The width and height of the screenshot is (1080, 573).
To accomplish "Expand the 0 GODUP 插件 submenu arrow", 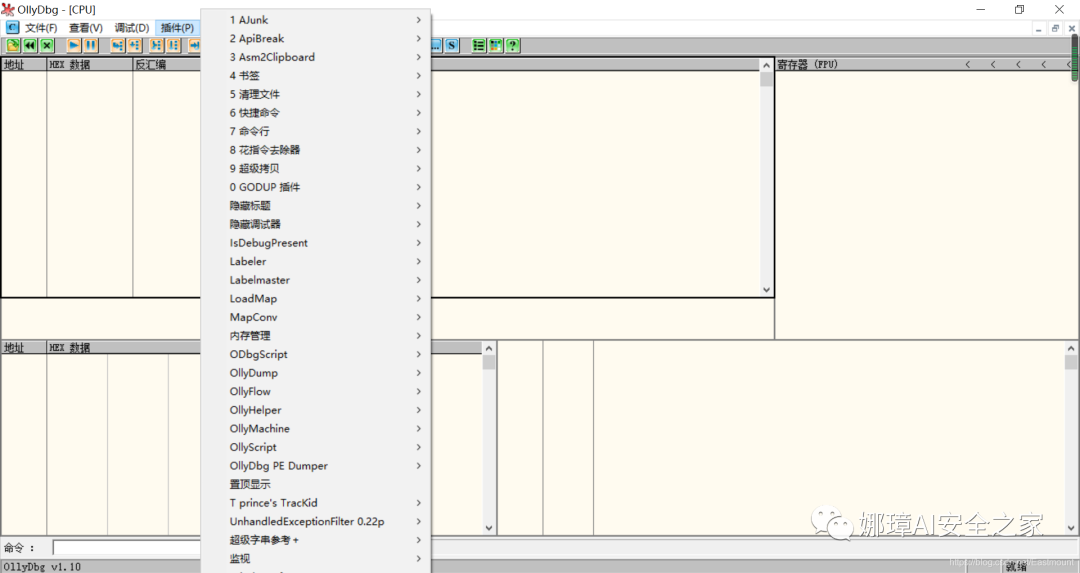I will click(419, 187).
